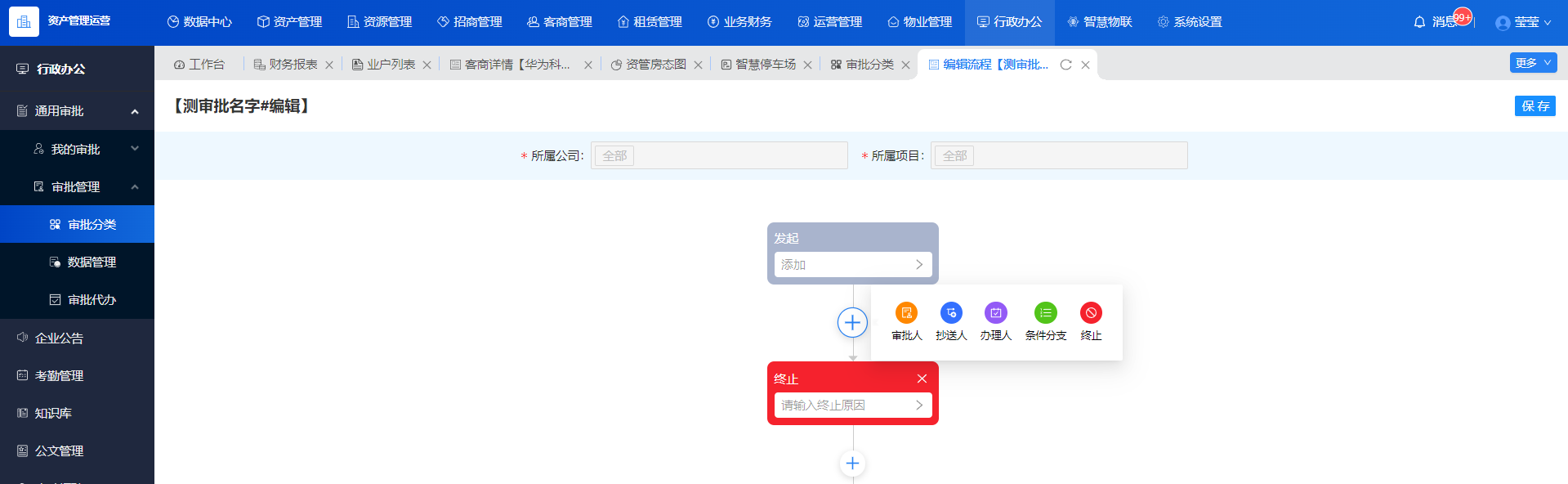
Task: Open the 所属项目 selector
Action: [1059, 155]
